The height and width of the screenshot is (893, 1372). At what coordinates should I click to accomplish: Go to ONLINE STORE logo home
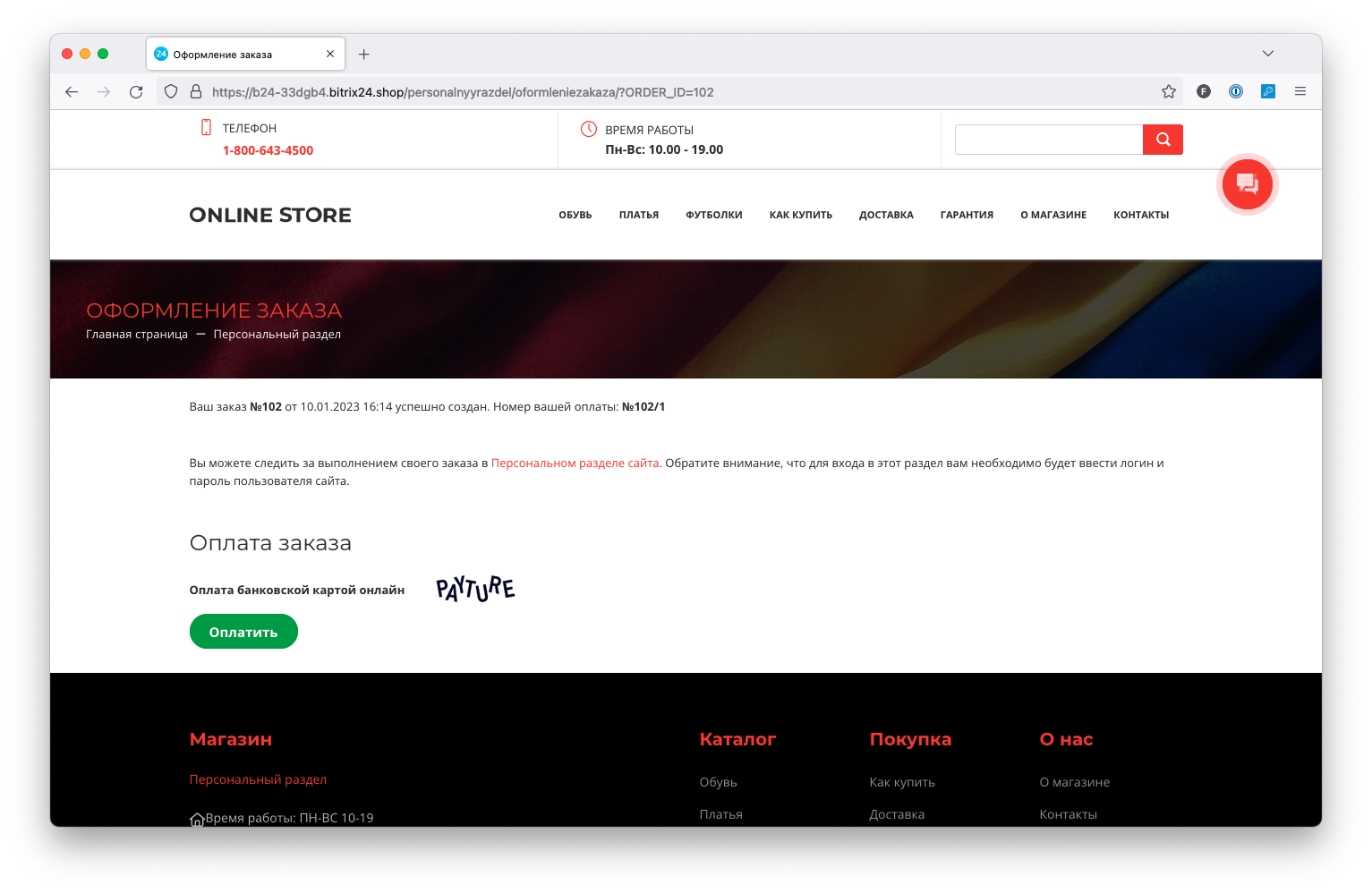tap(270, 215)
